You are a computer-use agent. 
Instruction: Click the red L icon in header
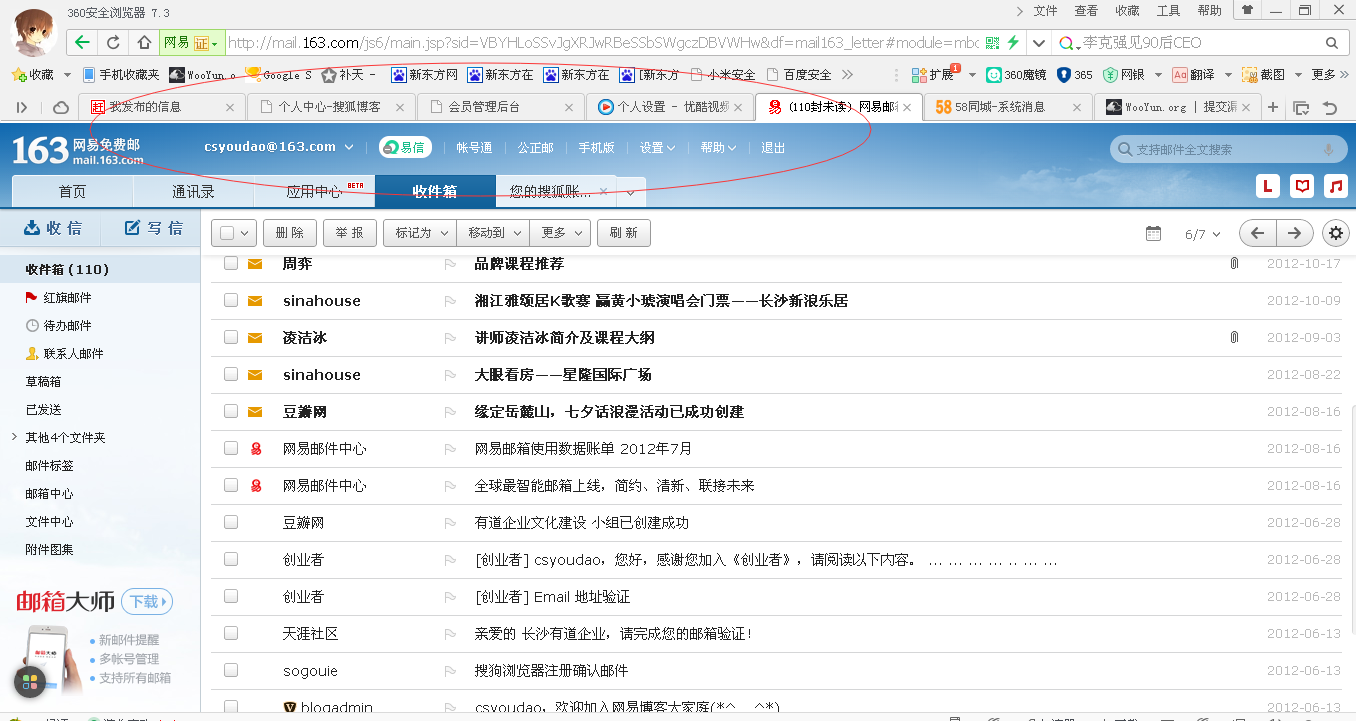click(x=1268, y=186)
